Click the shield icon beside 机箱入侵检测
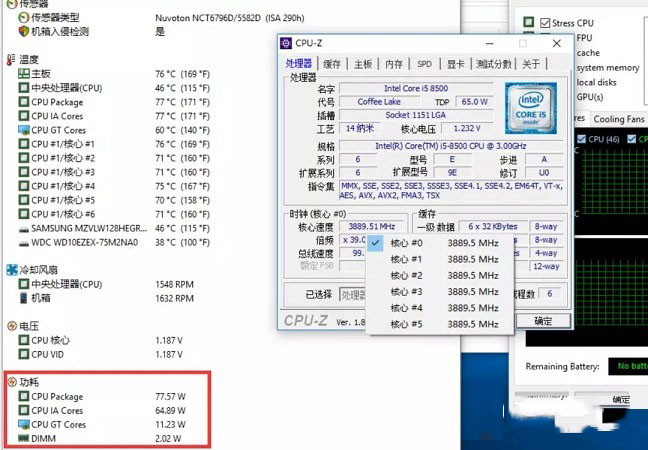The height and width of the screenshot is (450, 648). (x=24, y=31)
